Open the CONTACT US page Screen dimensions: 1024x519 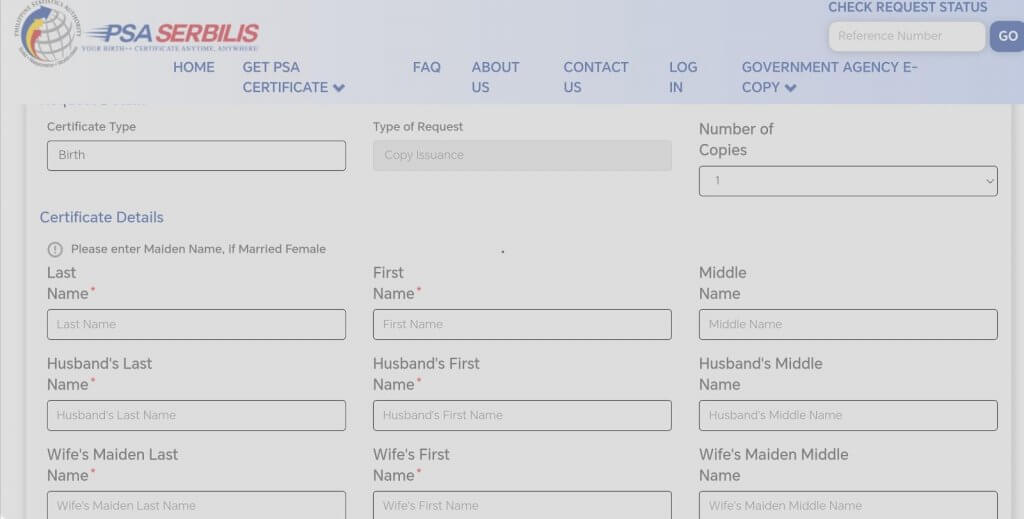595,77
